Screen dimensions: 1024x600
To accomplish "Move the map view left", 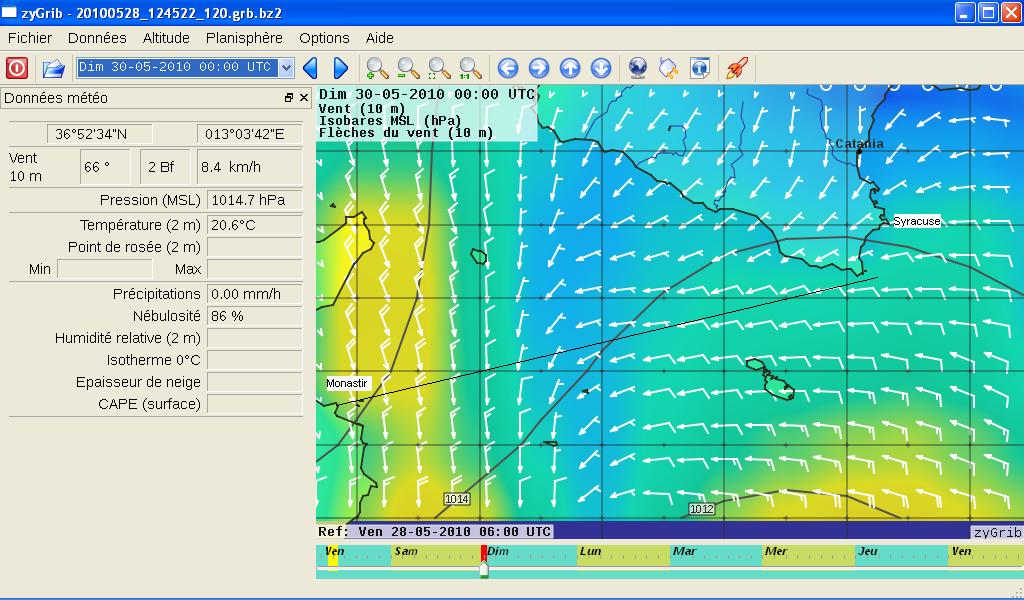I will pyautogui.click(x=508, y=68).
